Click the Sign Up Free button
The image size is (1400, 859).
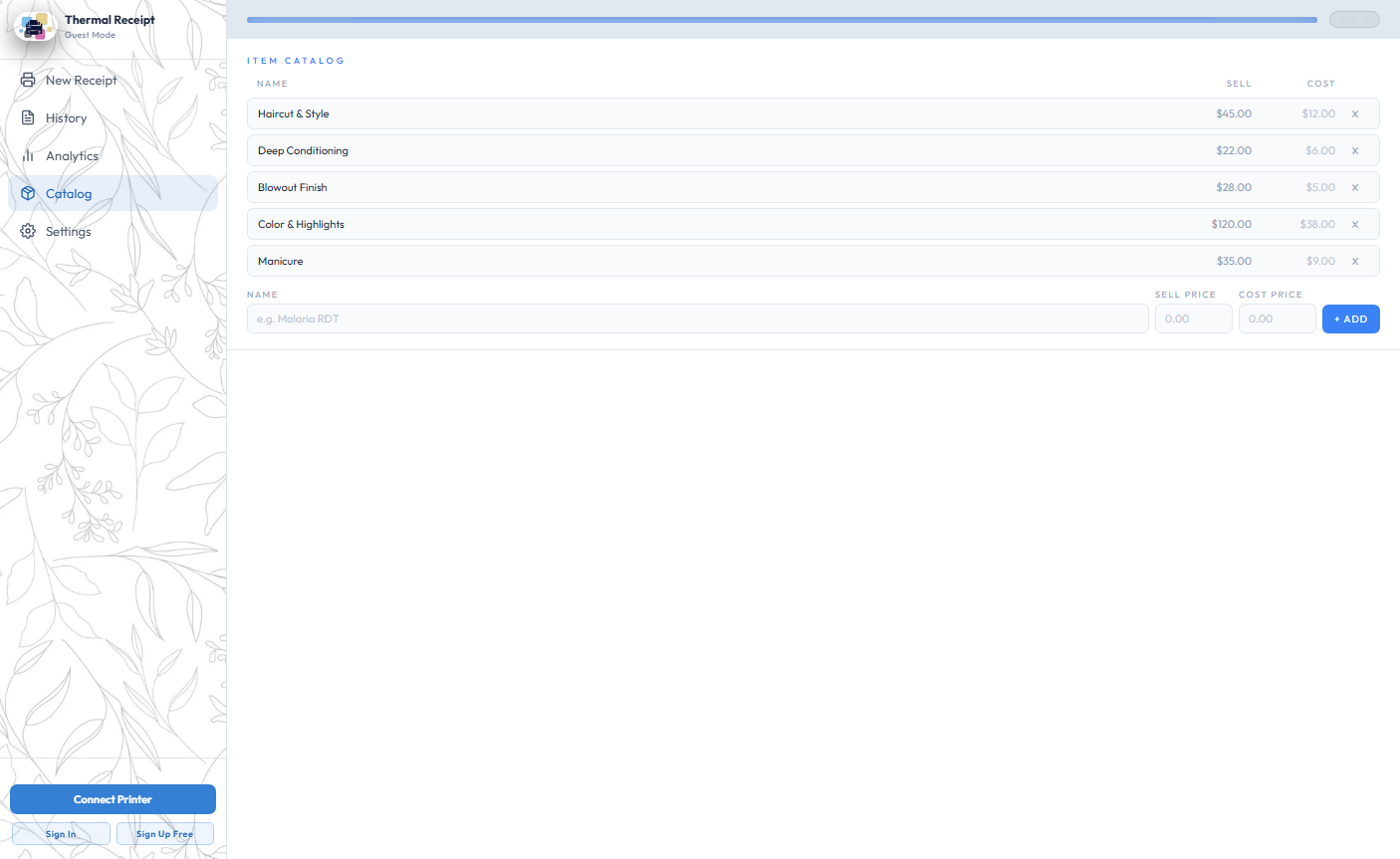click(x=165, y=834)
